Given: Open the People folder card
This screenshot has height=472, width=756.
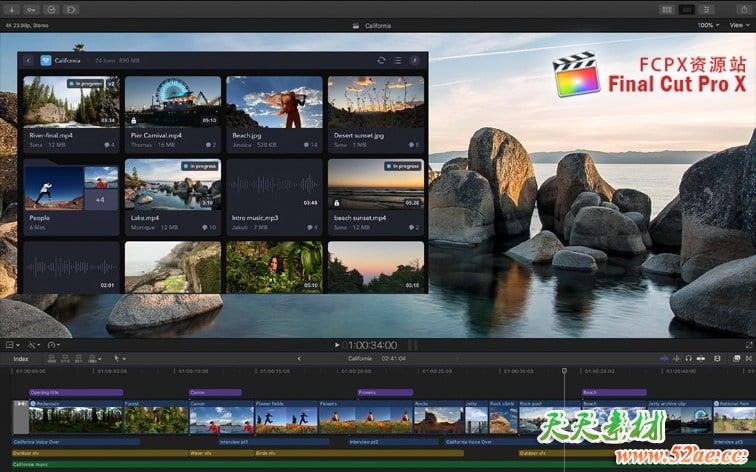Looking at the screenshot, I should click(71, 197).
